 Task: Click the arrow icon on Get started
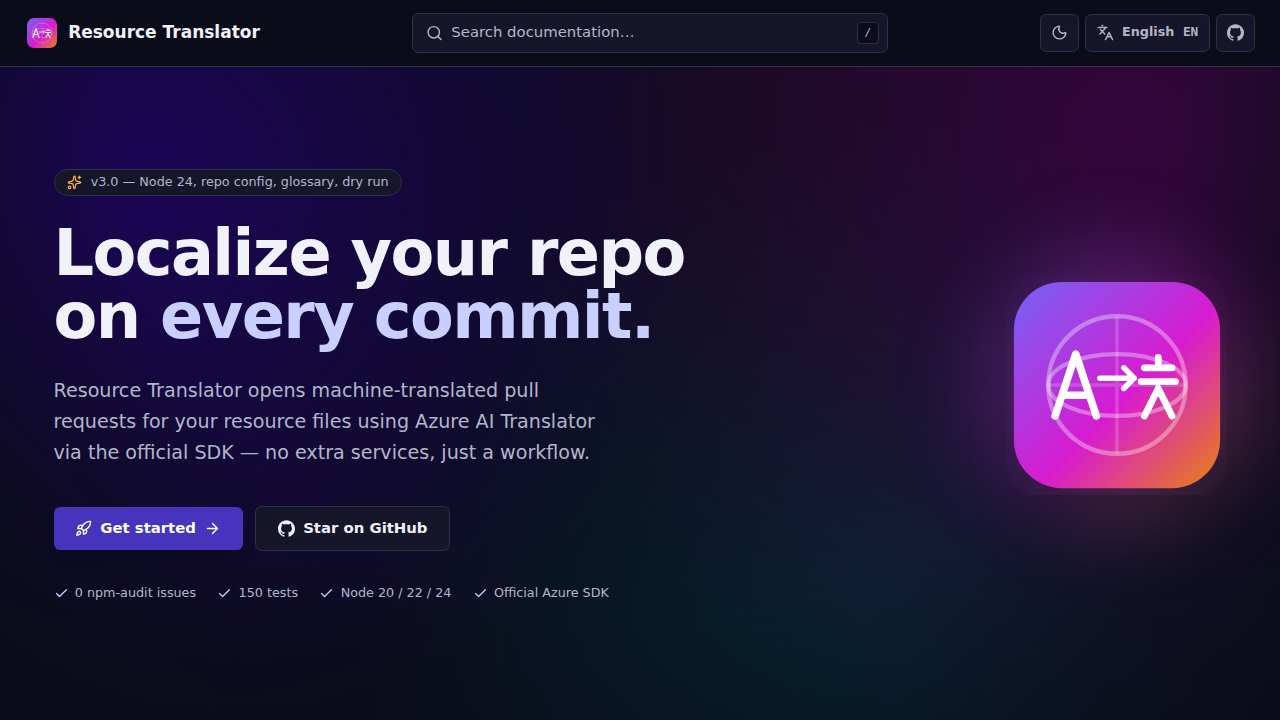pyautogui.click(x=213, y=528)
